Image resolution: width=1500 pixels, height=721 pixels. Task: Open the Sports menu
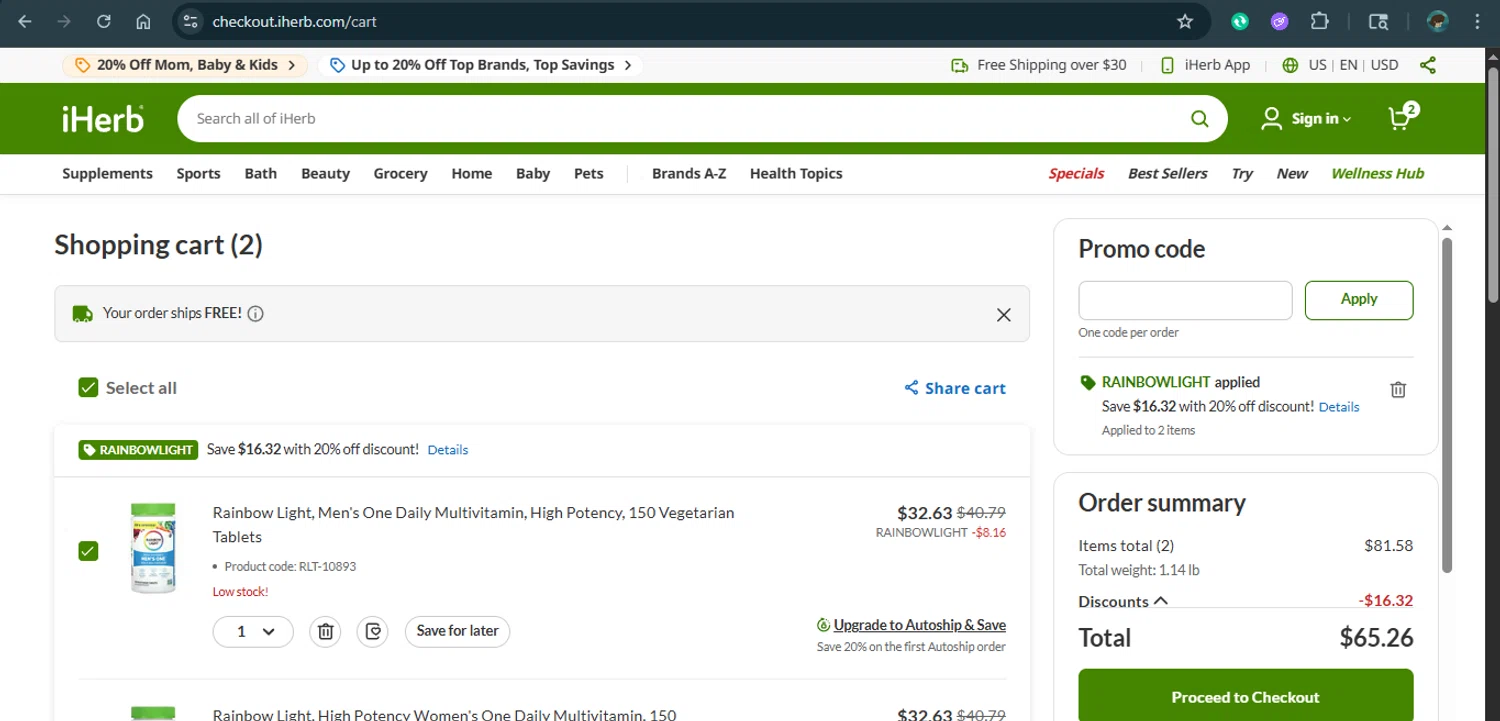click(198, 174)
